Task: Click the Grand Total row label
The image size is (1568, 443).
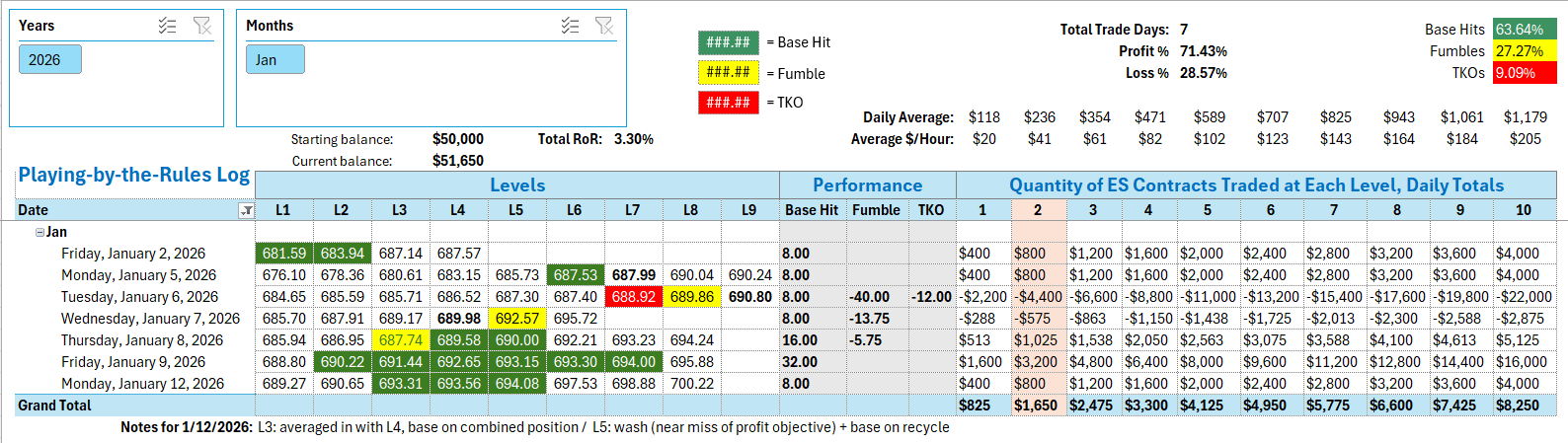Action: tap(54, 406)
